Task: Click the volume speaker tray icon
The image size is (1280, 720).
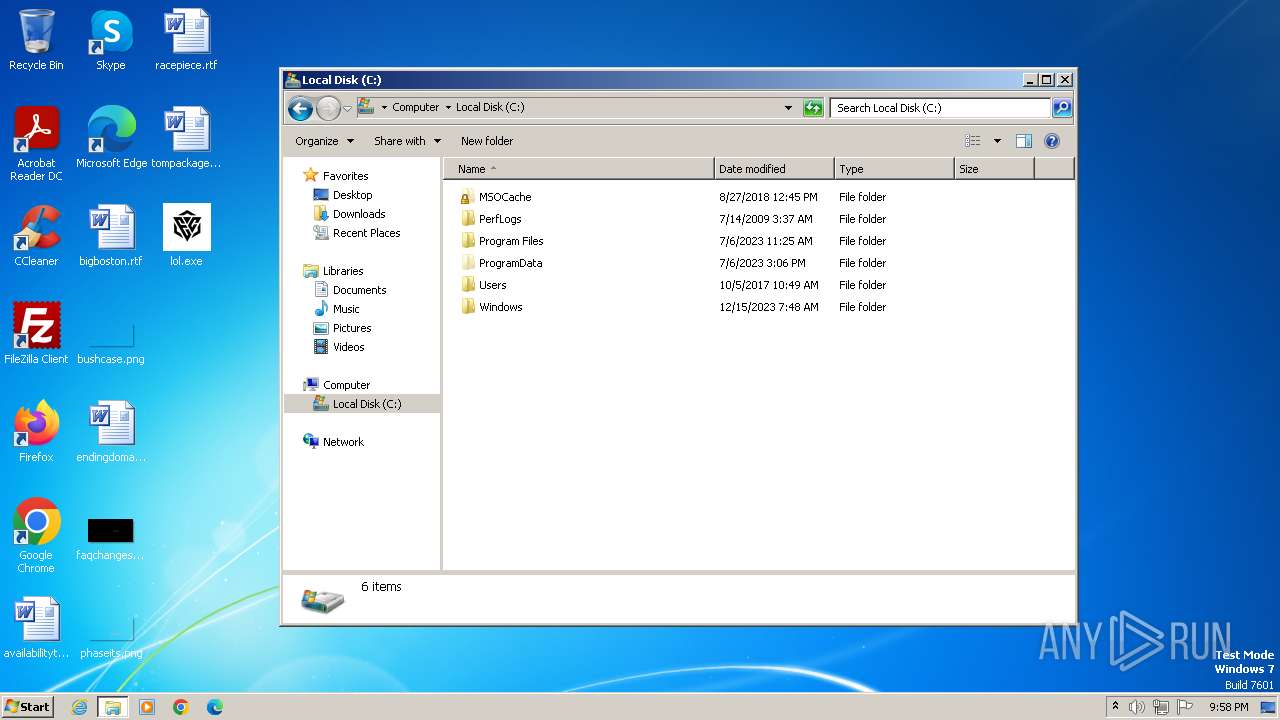Action: [1136, 707]
